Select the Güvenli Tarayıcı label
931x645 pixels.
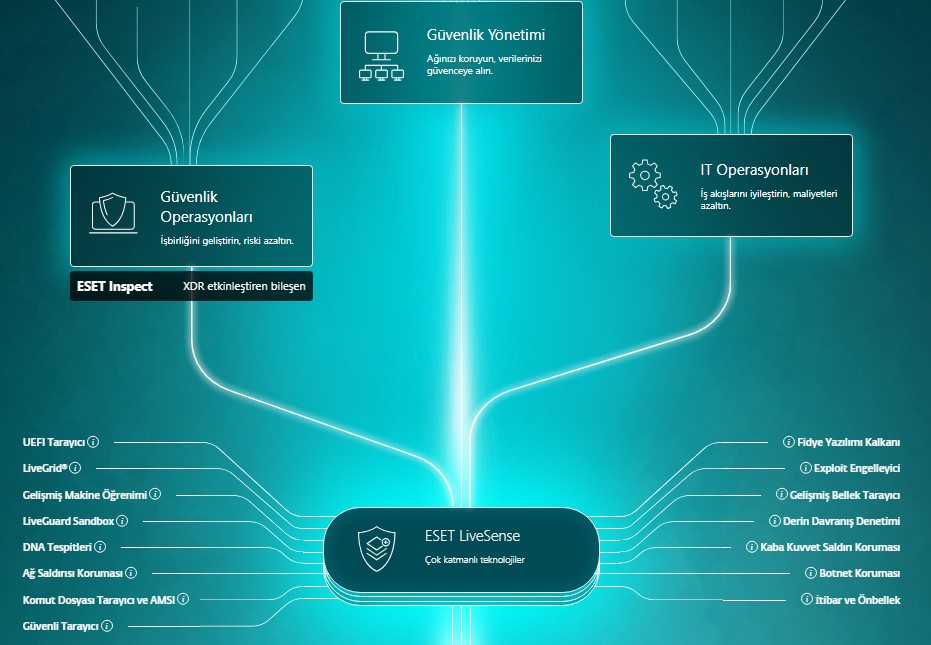click(x=61, y=626)
